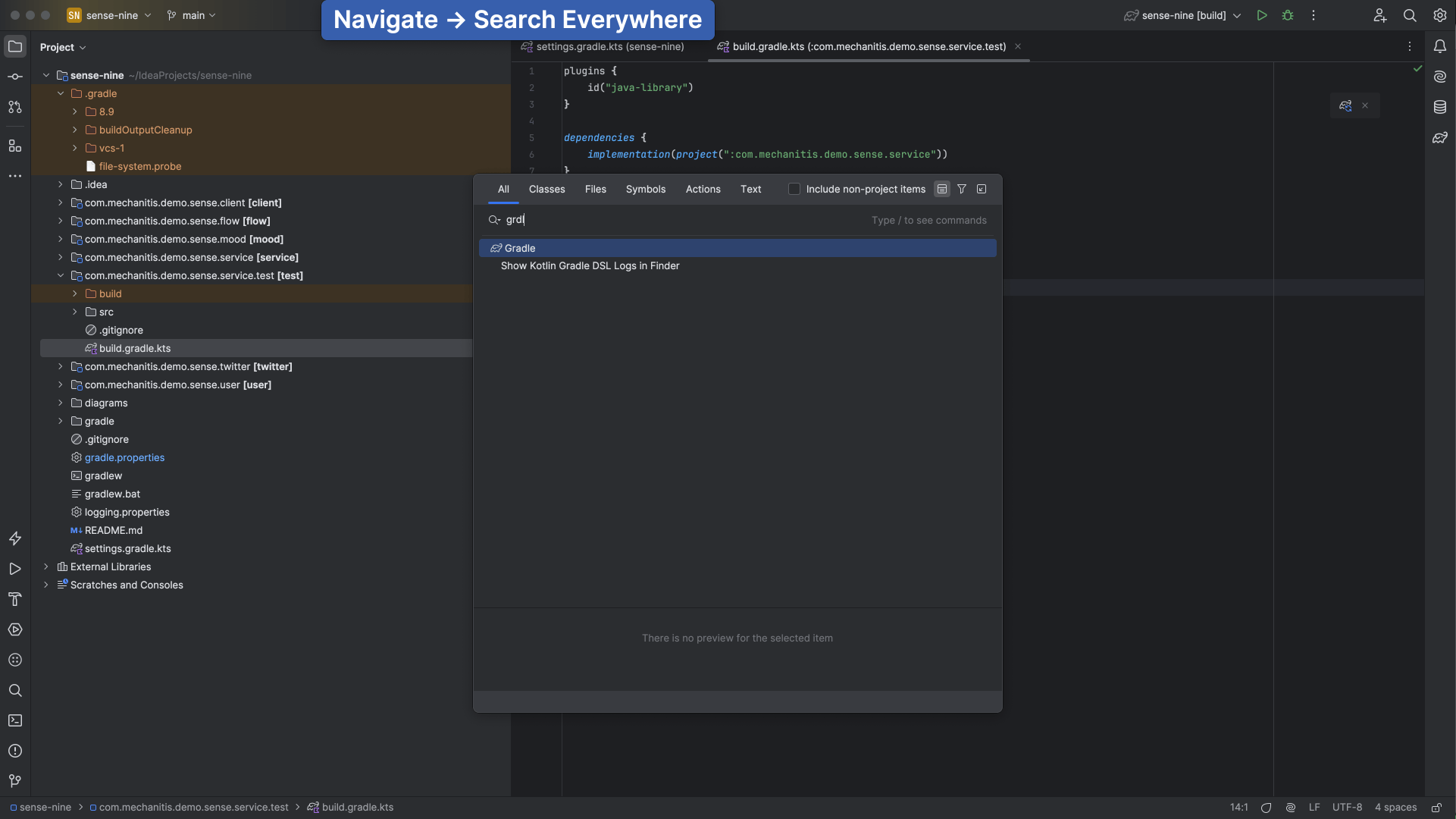Select the Classes tab in Search Everywhere
Viewport: 1456px width, 819px height.
tap(546, 190)
